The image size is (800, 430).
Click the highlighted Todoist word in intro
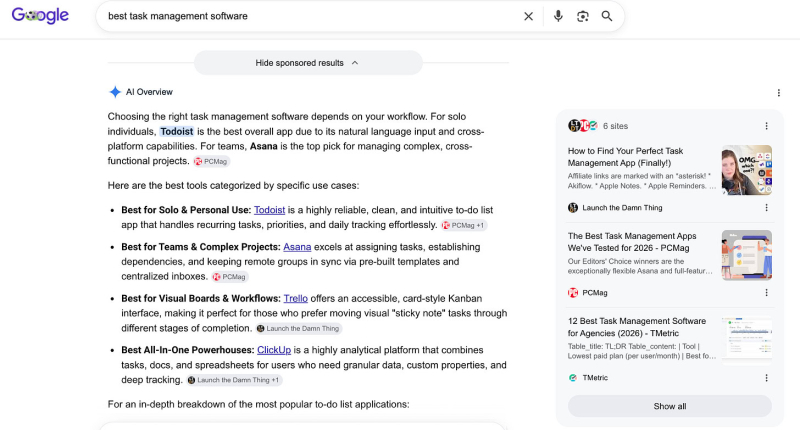177,132
